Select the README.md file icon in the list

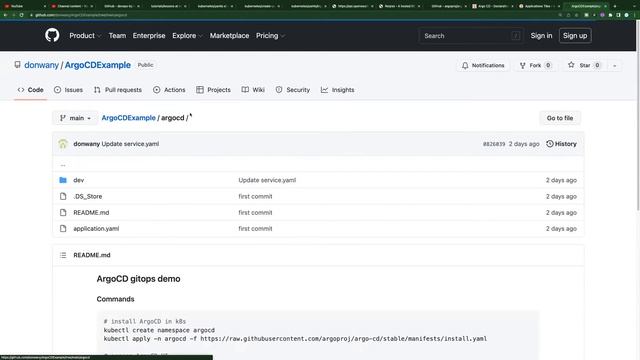(x=63, y=213)
